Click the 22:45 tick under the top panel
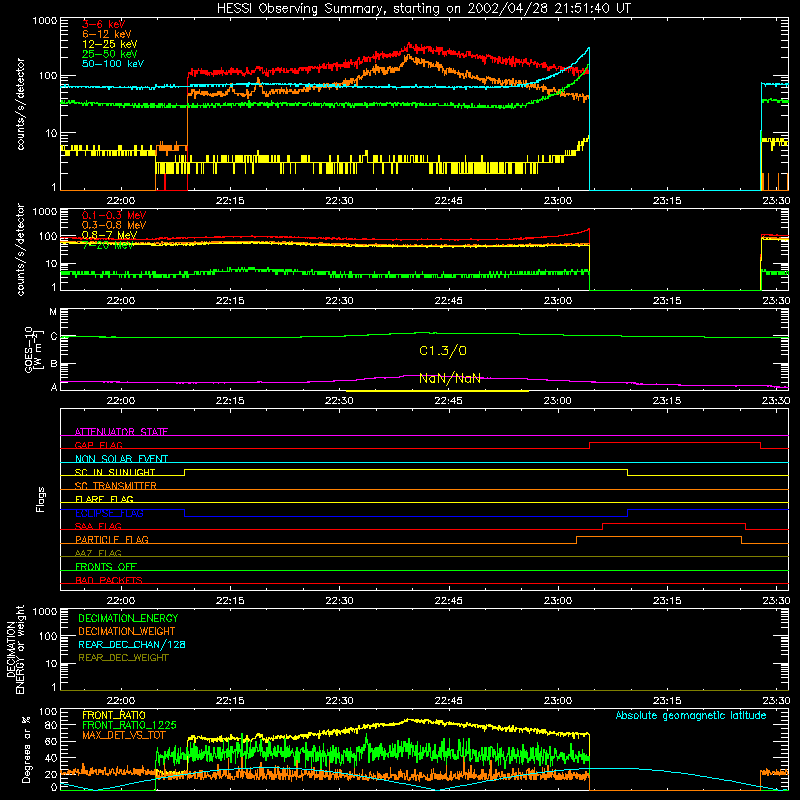This screenshot has height=800, width=800. (x=448, y=201)
